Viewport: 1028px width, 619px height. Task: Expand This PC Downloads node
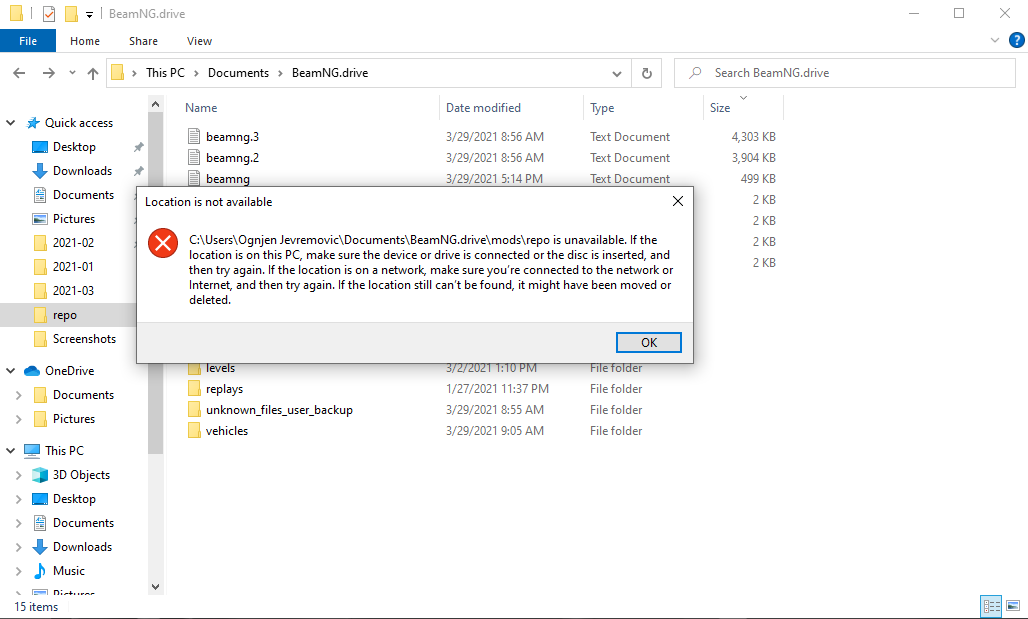pyautogui.click(x=19, y=547)
